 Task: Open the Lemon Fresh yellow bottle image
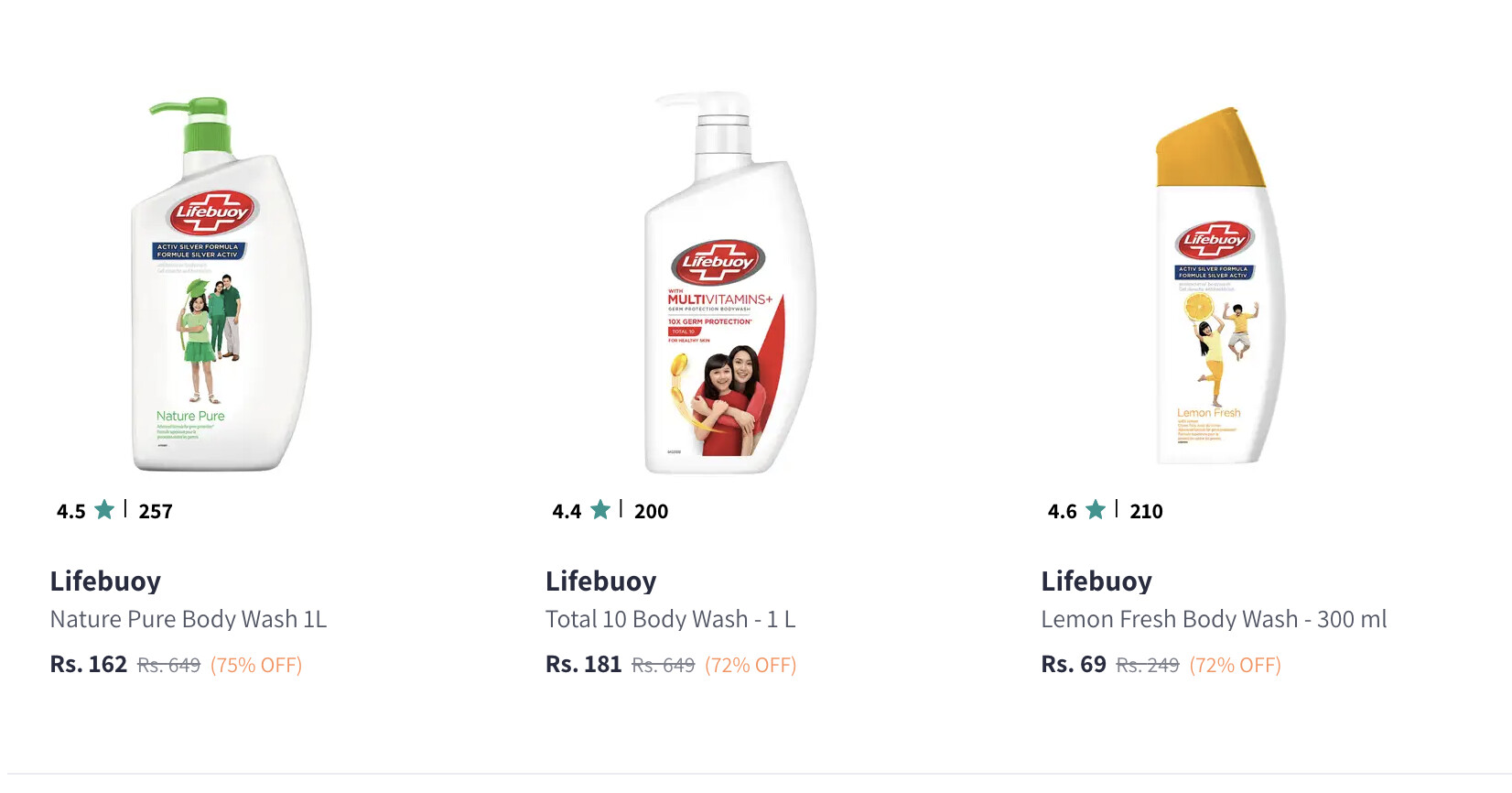pos(1219,286)
